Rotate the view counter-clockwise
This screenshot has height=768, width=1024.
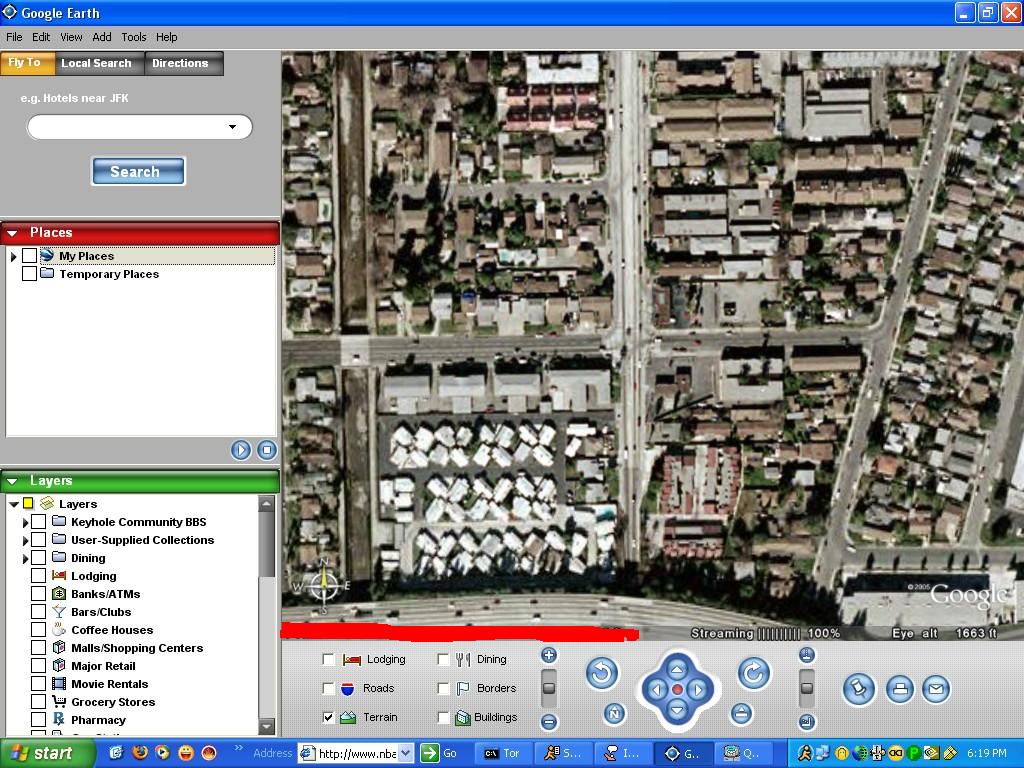(601, 674)
